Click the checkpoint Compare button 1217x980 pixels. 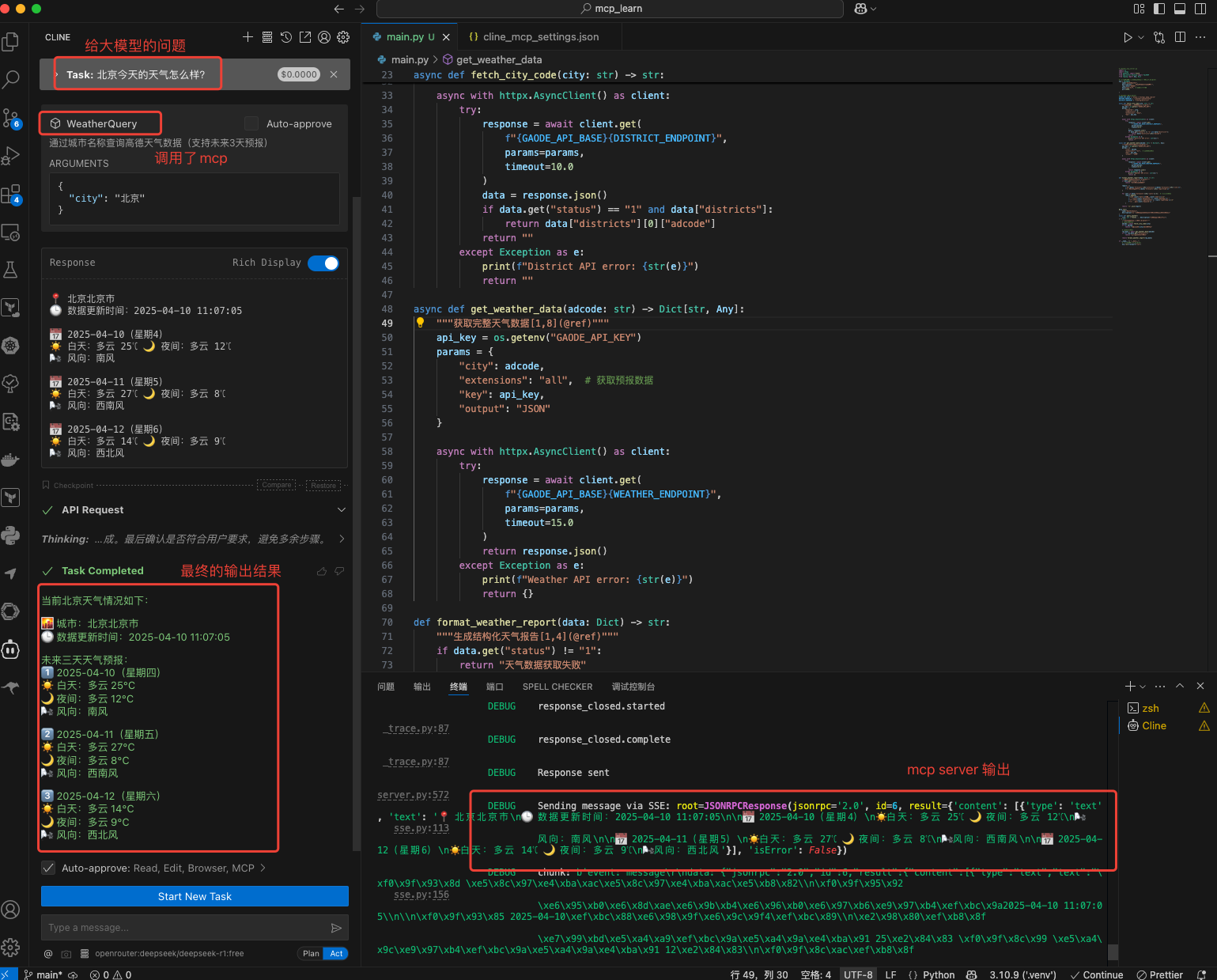[x=277, y=485]
